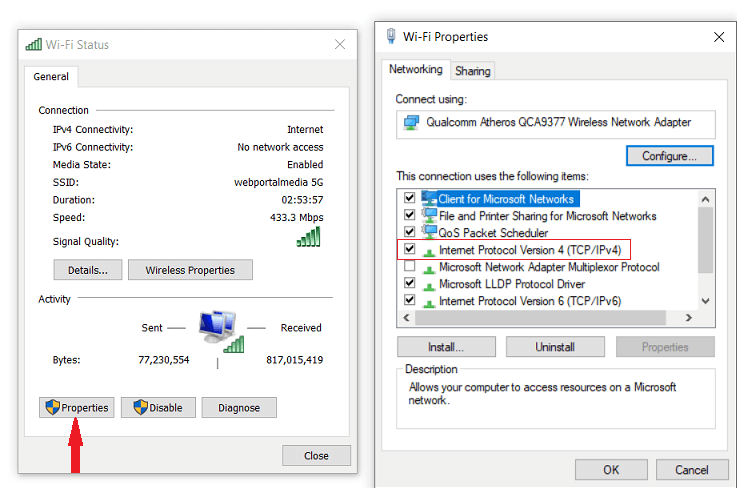Click the QoS Packet Scheduler icon

[429, 232]
